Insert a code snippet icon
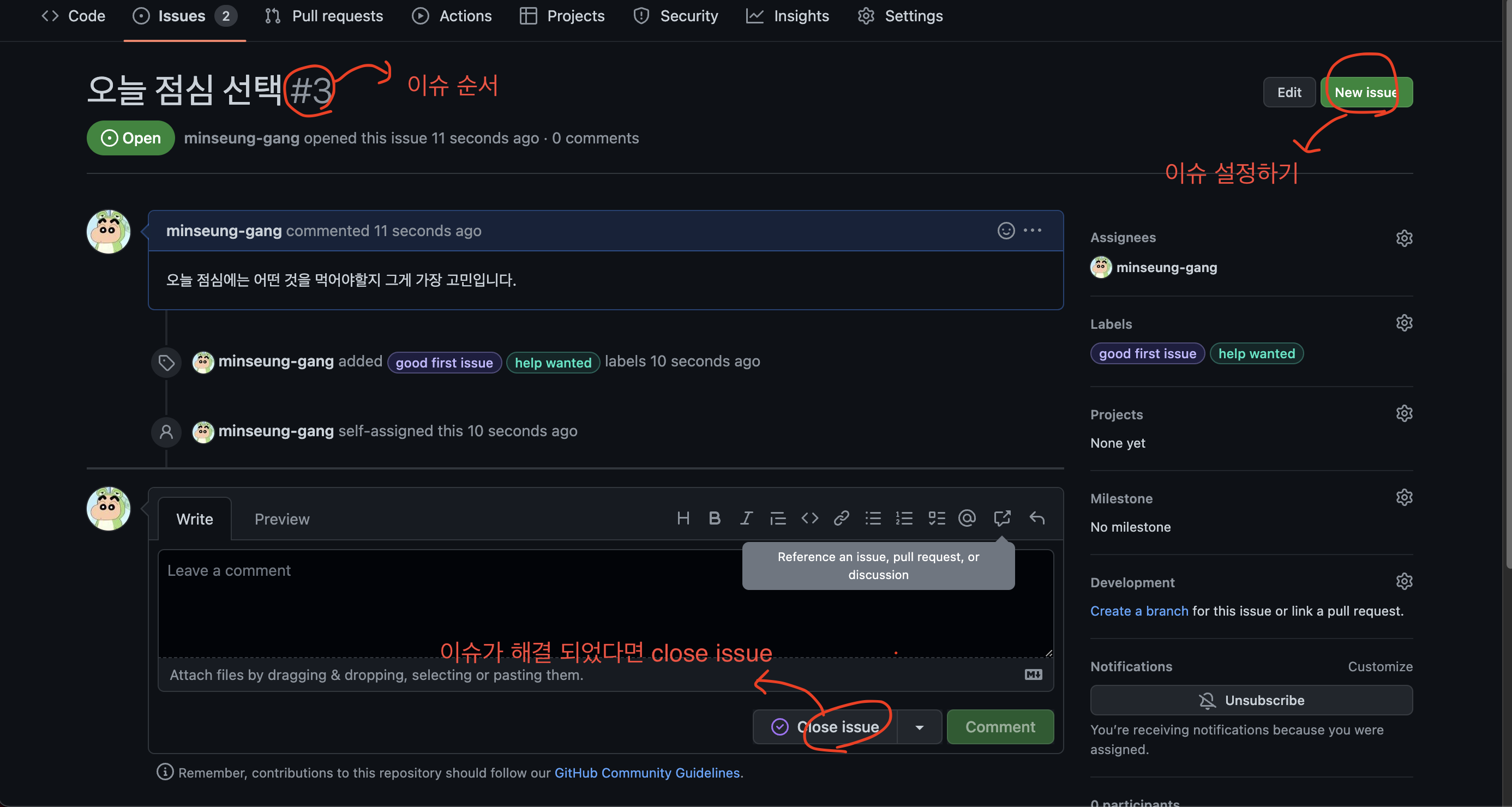 [x=809, y=518]
